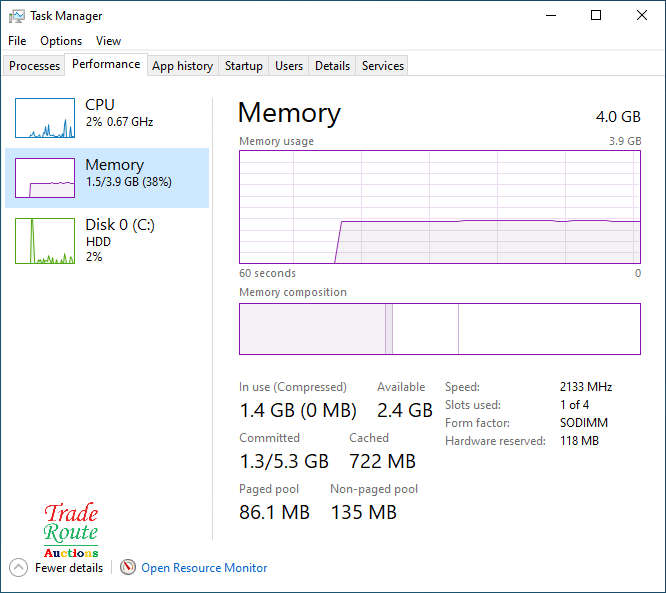
Task: Select the Disk 0 (C:) mini graph
Action: pyautogui.click(x=45, y=241)
